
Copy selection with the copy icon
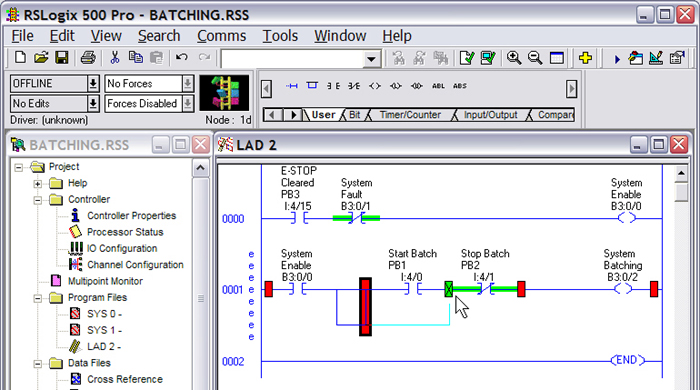click(x=136, y=58)
